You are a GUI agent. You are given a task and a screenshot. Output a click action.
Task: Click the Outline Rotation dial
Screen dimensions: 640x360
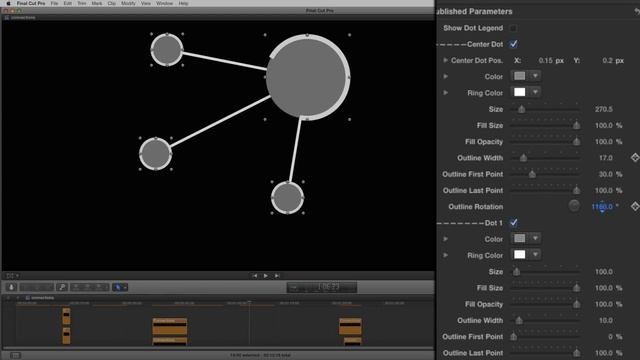[574, 206]
